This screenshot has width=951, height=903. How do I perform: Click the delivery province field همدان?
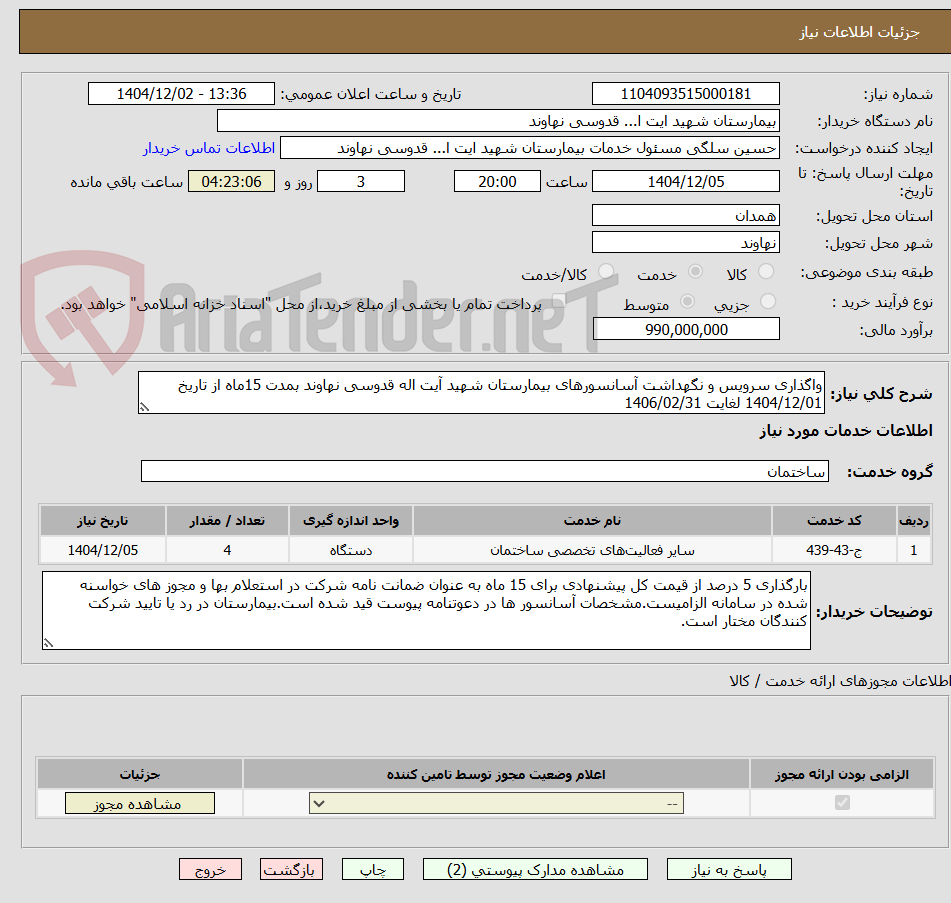(685, 215)
